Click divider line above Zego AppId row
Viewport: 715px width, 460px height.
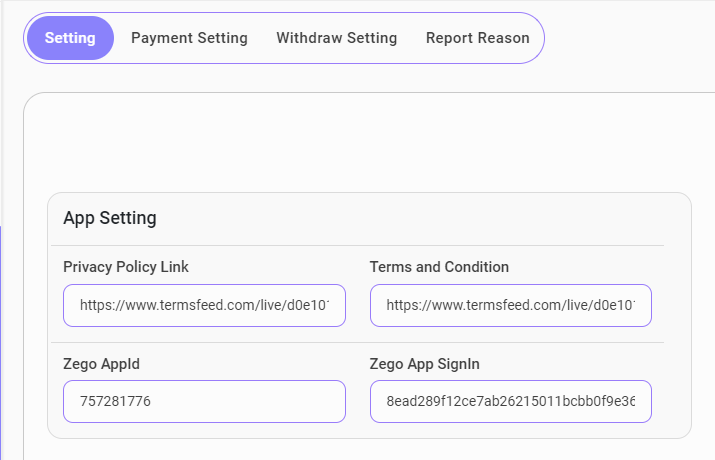click(357, 342)
